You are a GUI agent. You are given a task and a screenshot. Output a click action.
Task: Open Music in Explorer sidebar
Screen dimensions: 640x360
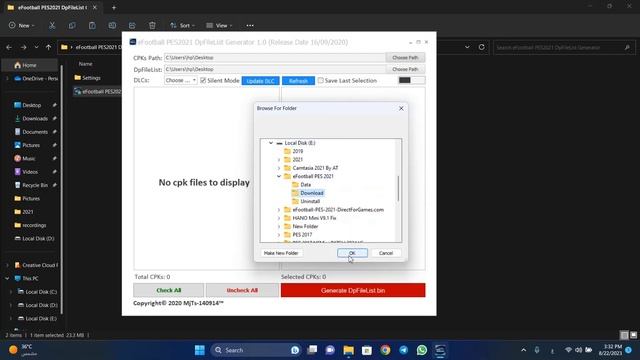29,158
